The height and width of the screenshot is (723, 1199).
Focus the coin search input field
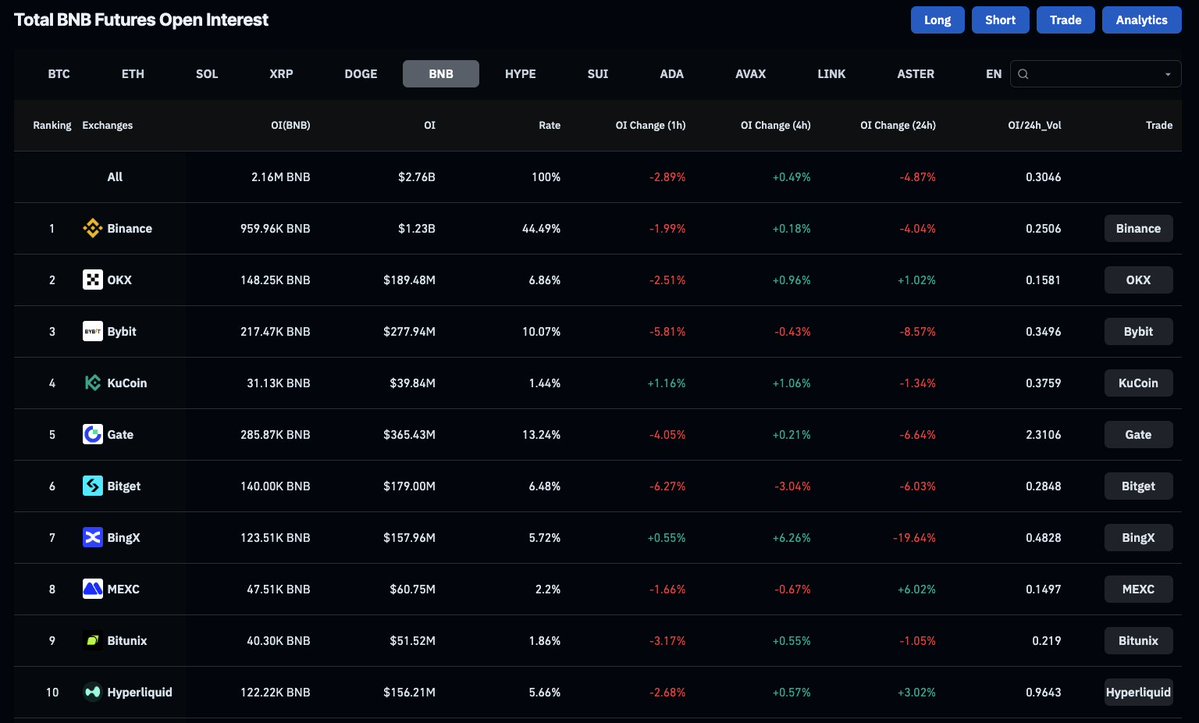tap(1096, 74)
